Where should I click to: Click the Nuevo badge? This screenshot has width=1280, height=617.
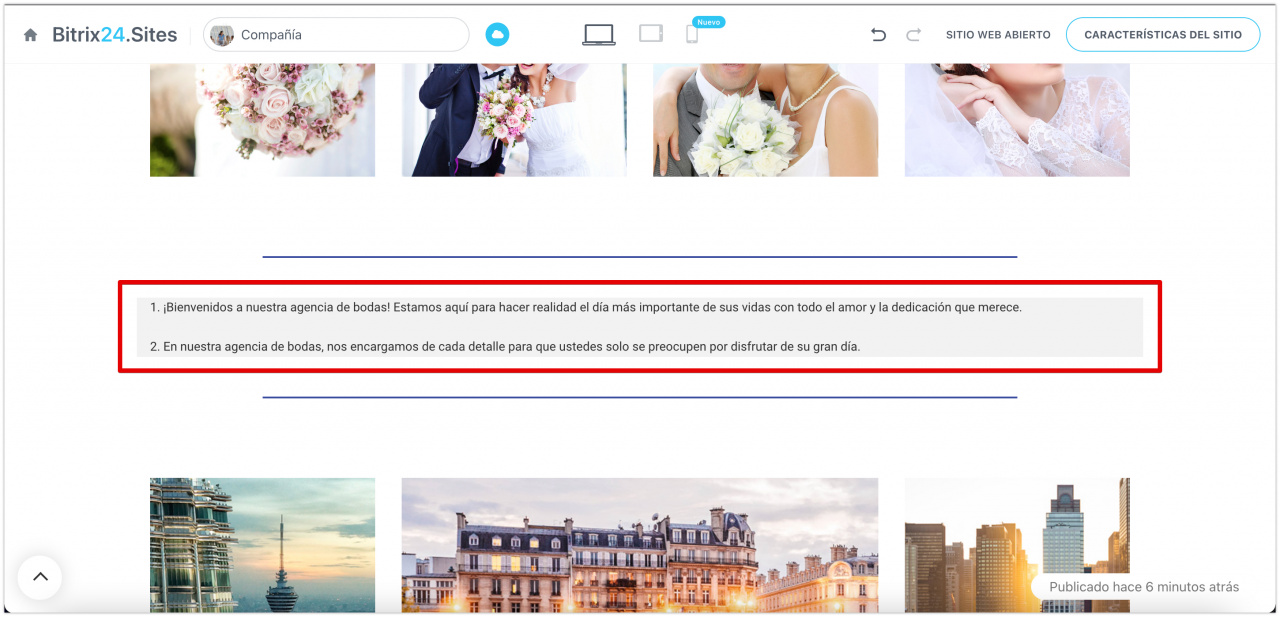click(709, 22)
